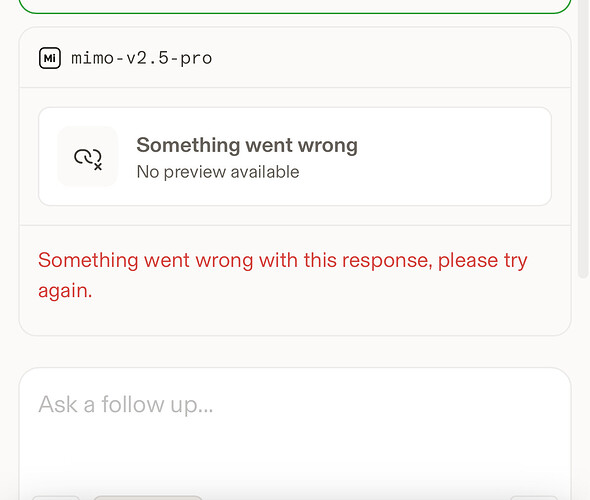Click the gray pill button below follow-up box
590x500 pixels.
(x=148, y=498)
